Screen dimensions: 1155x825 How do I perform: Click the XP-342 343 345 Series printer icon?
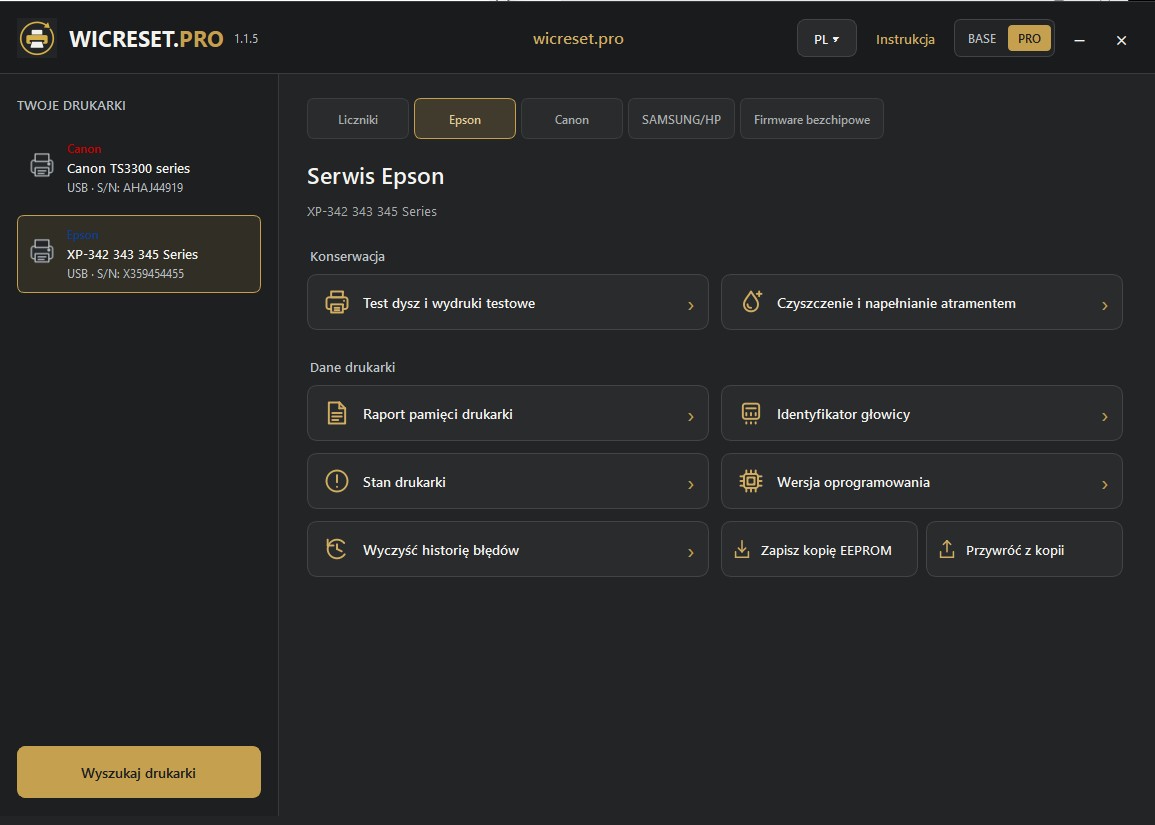42,251
